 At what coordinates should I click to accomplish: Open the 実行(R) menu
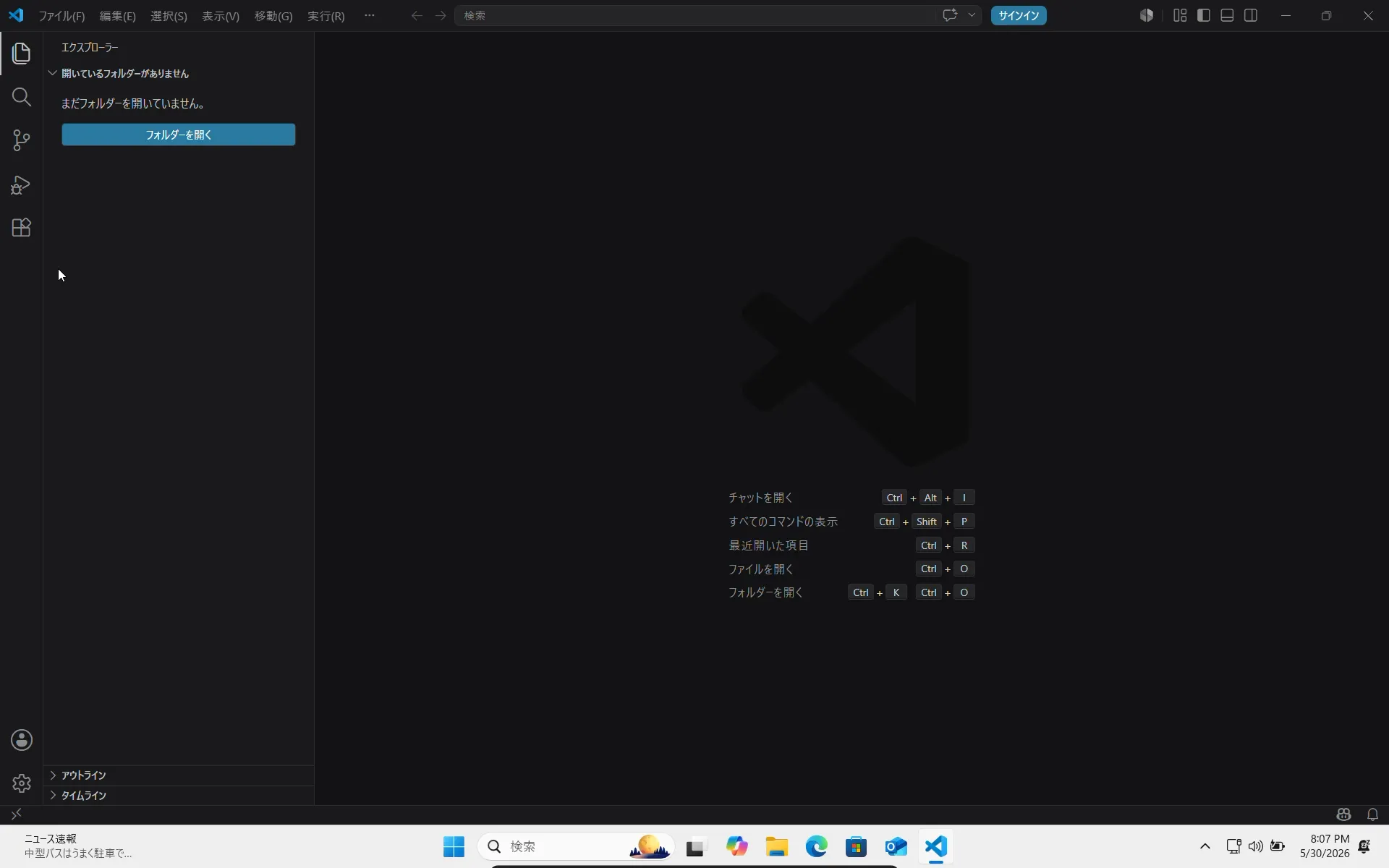326,16
